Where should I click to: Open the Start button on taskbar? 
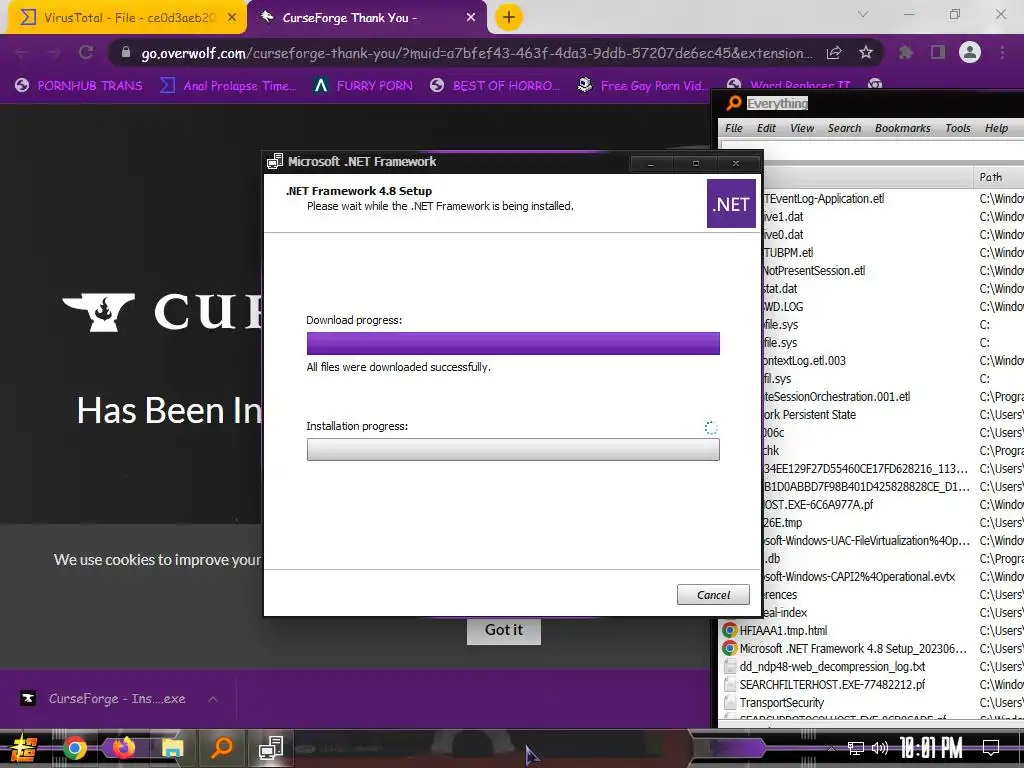tap(23, 748)
